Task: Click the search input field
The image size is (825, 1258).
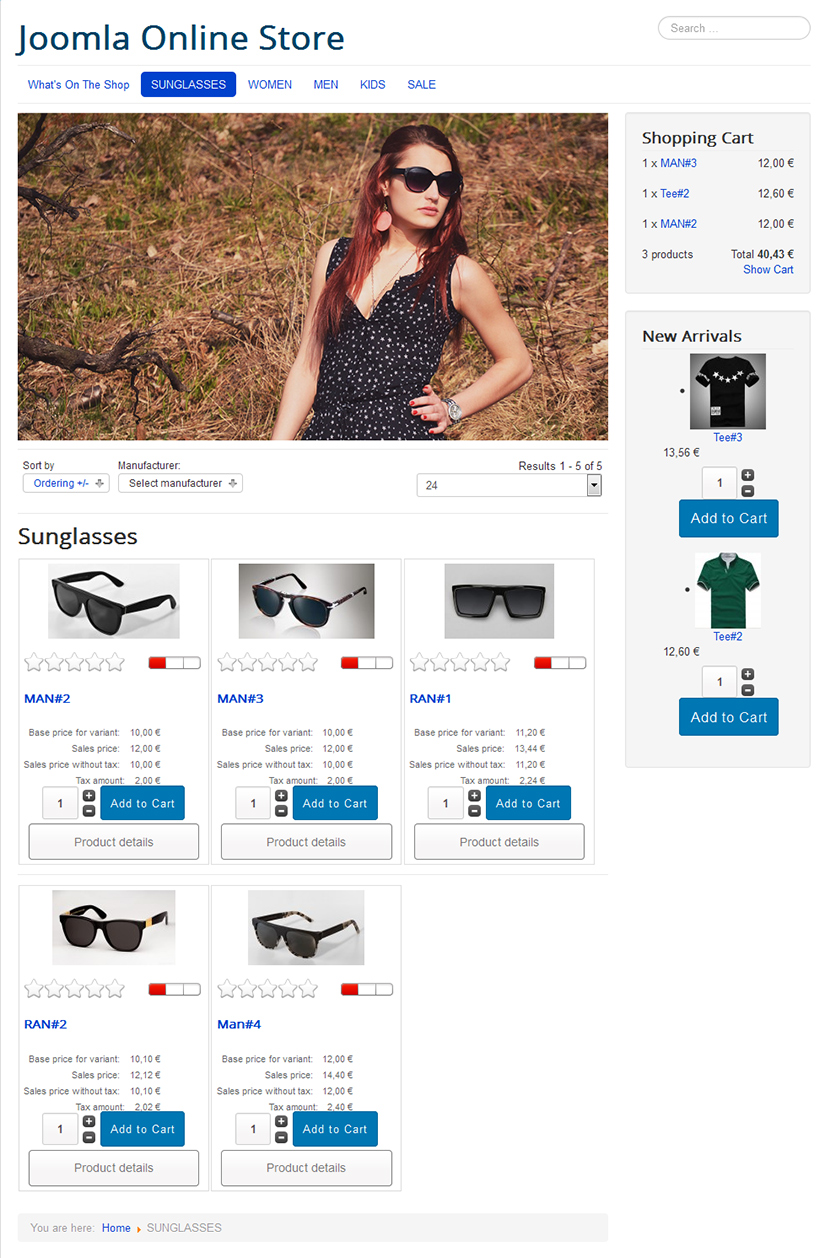Action: (x=733, y=28)
